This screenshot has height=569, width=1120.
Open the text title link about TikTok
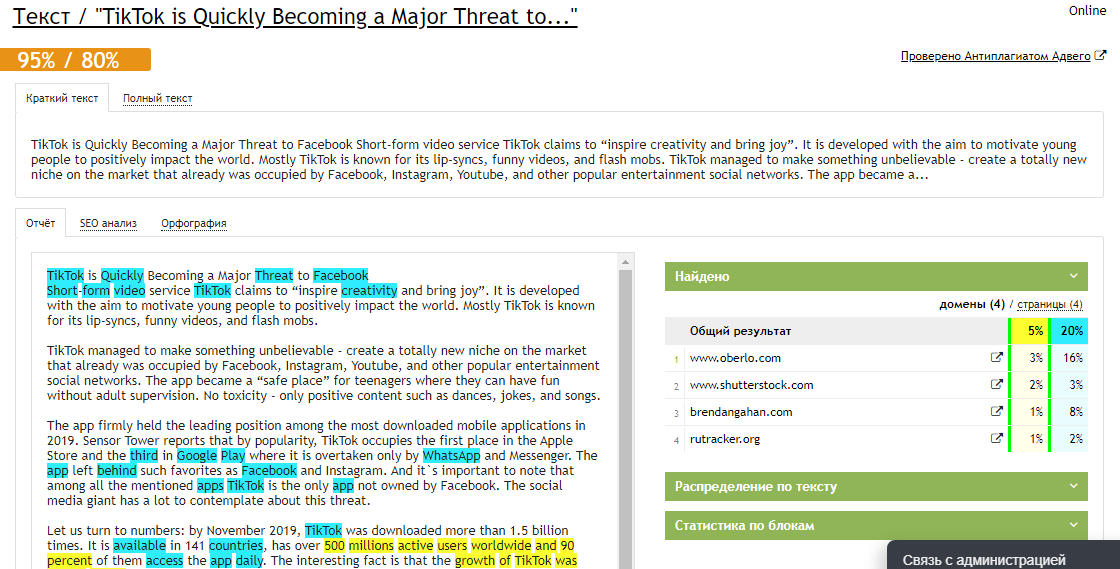pyautogui.click(x=295, y=16)
